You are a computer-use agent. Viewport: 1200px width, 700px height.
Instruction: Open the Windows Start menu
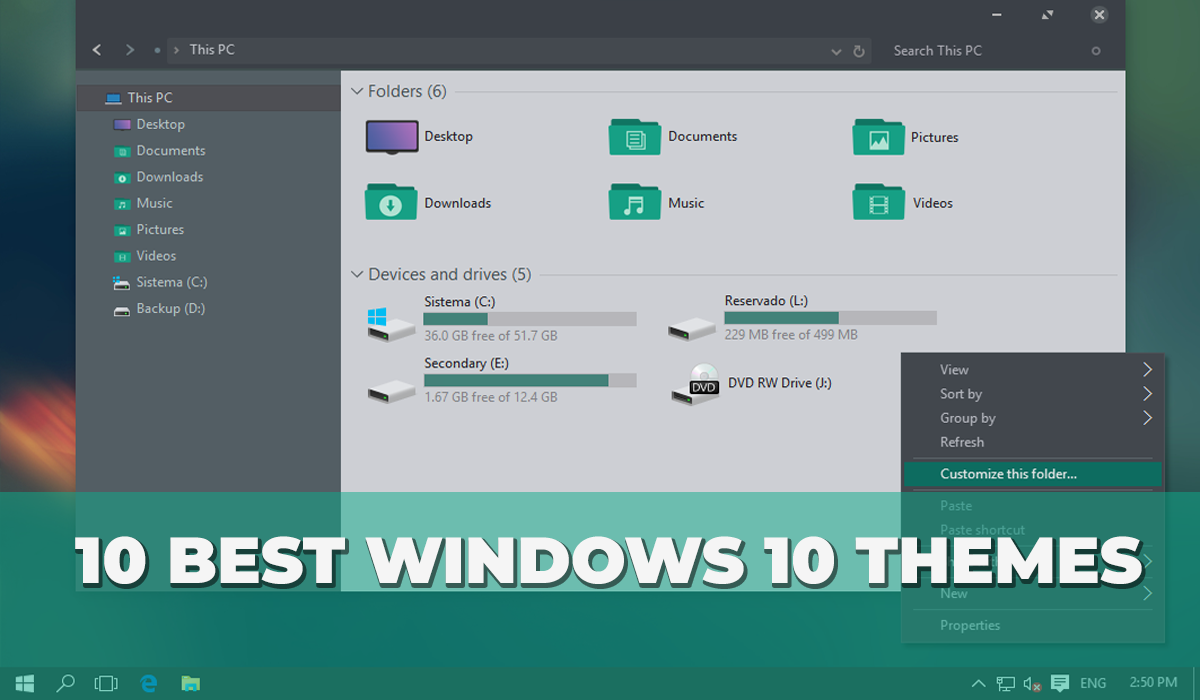point(25,684)
